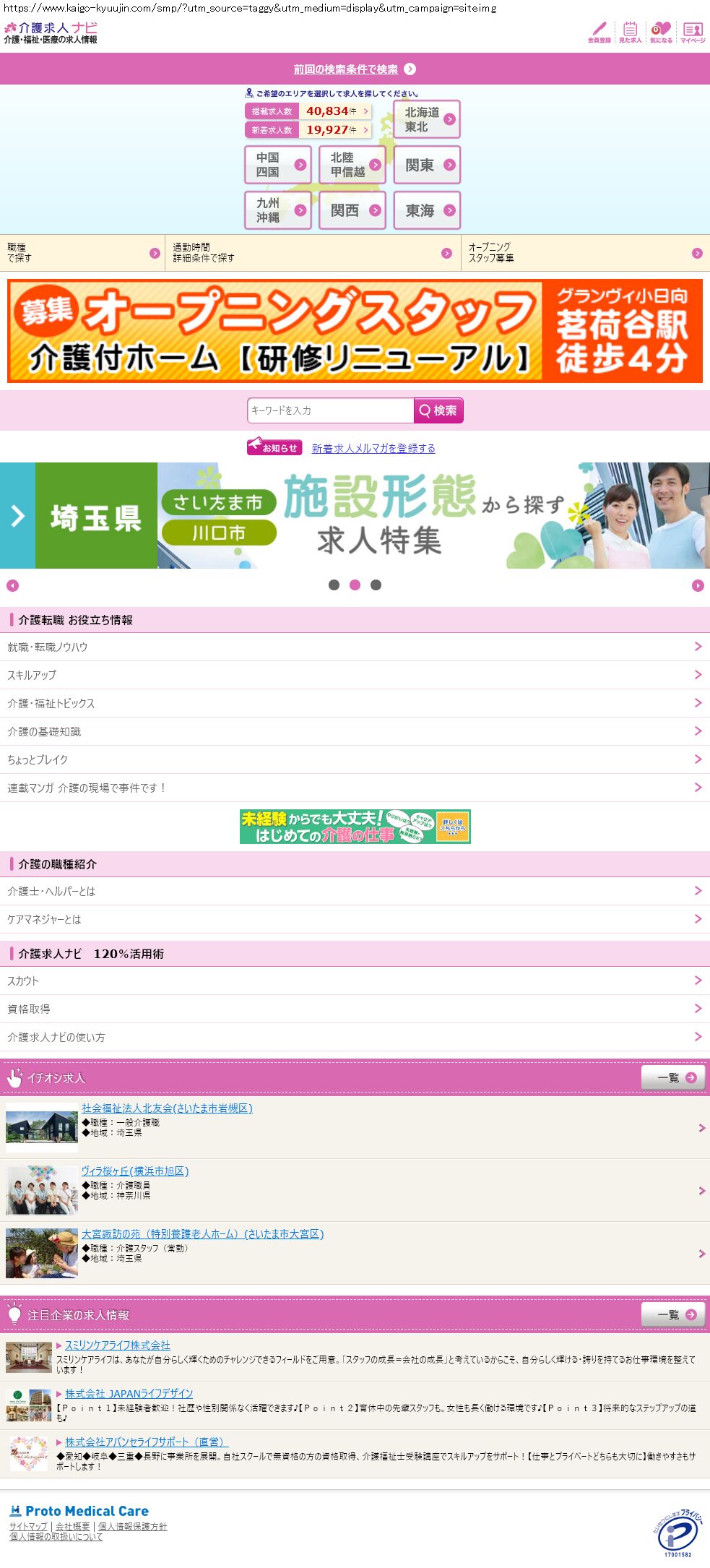Click the 検索 search button
The image size is (710, 1568).
(438, 410)
